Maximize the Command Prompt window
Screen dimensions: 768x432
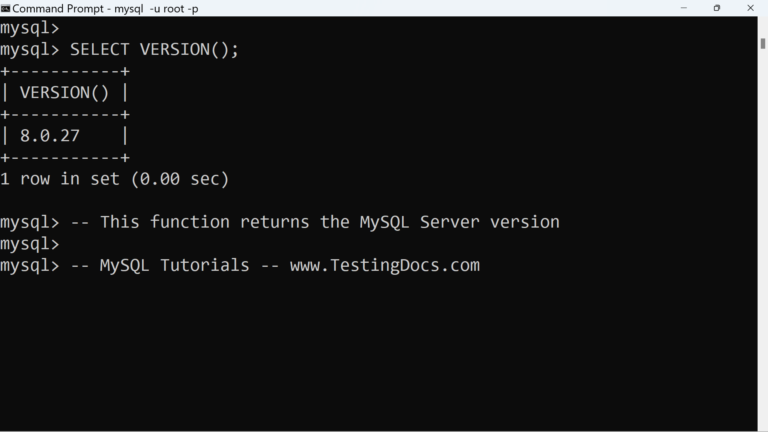[x=716, y=8]
